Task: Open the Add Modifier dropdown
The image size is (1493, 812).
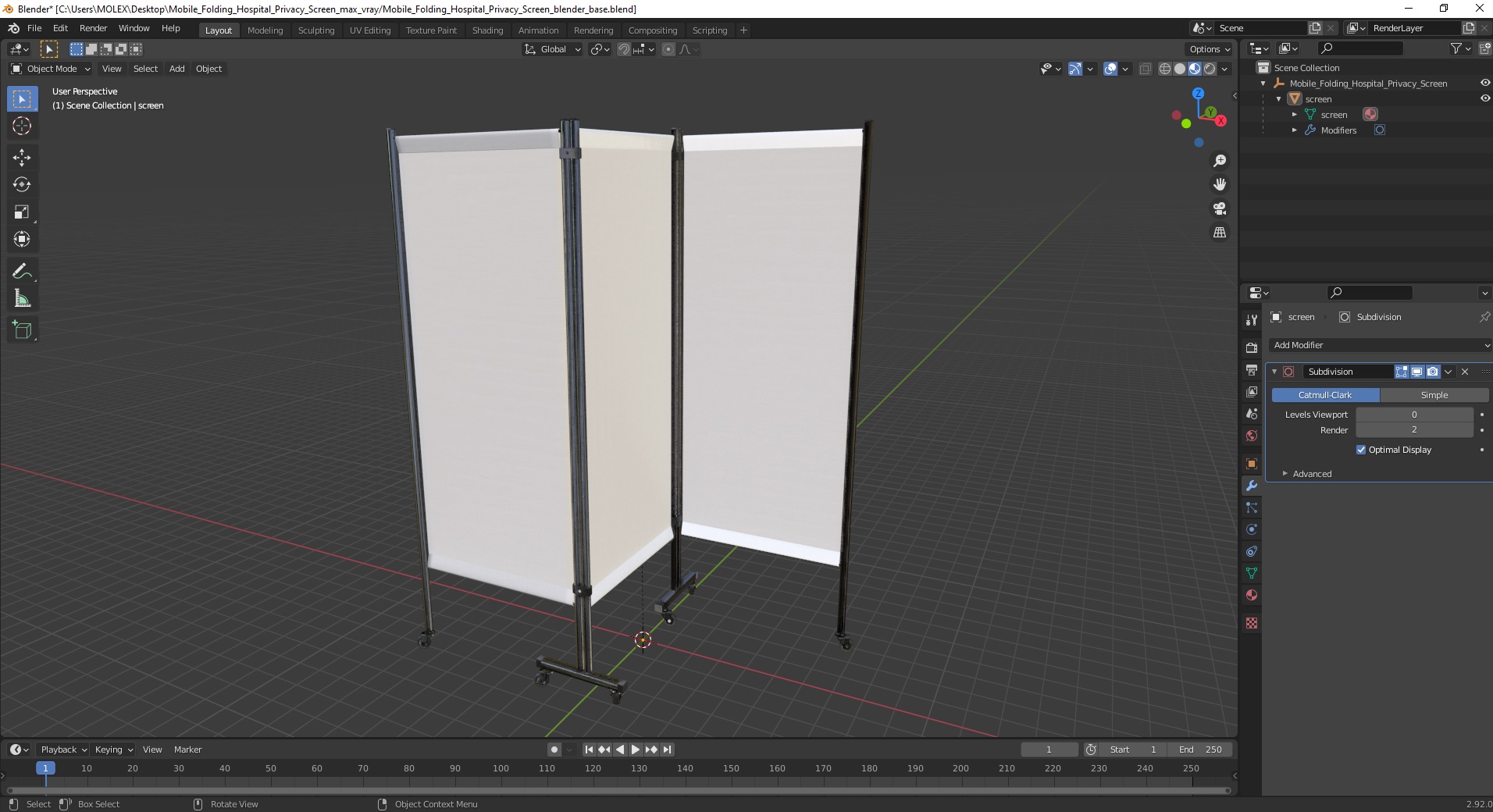Action: [x=1380, y=345]
